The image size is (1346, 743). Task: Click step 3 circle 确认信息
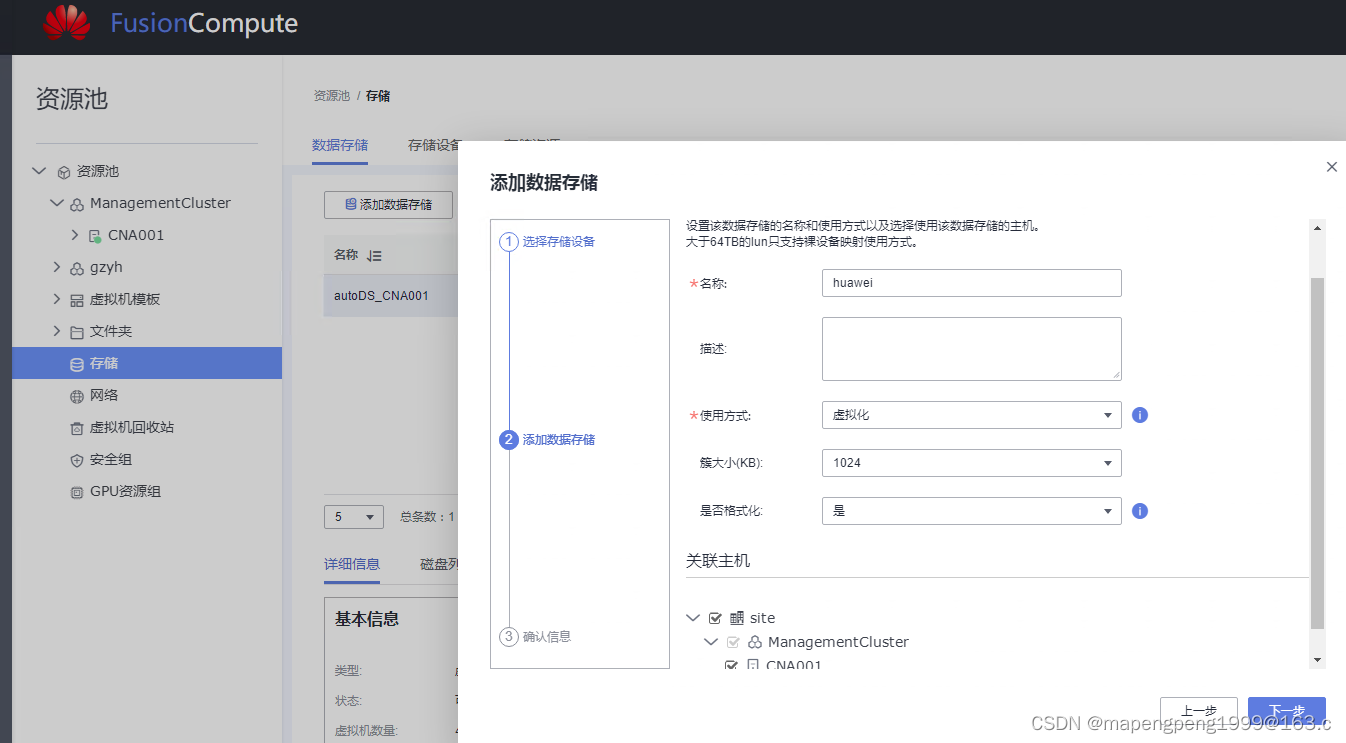(508, 637)
